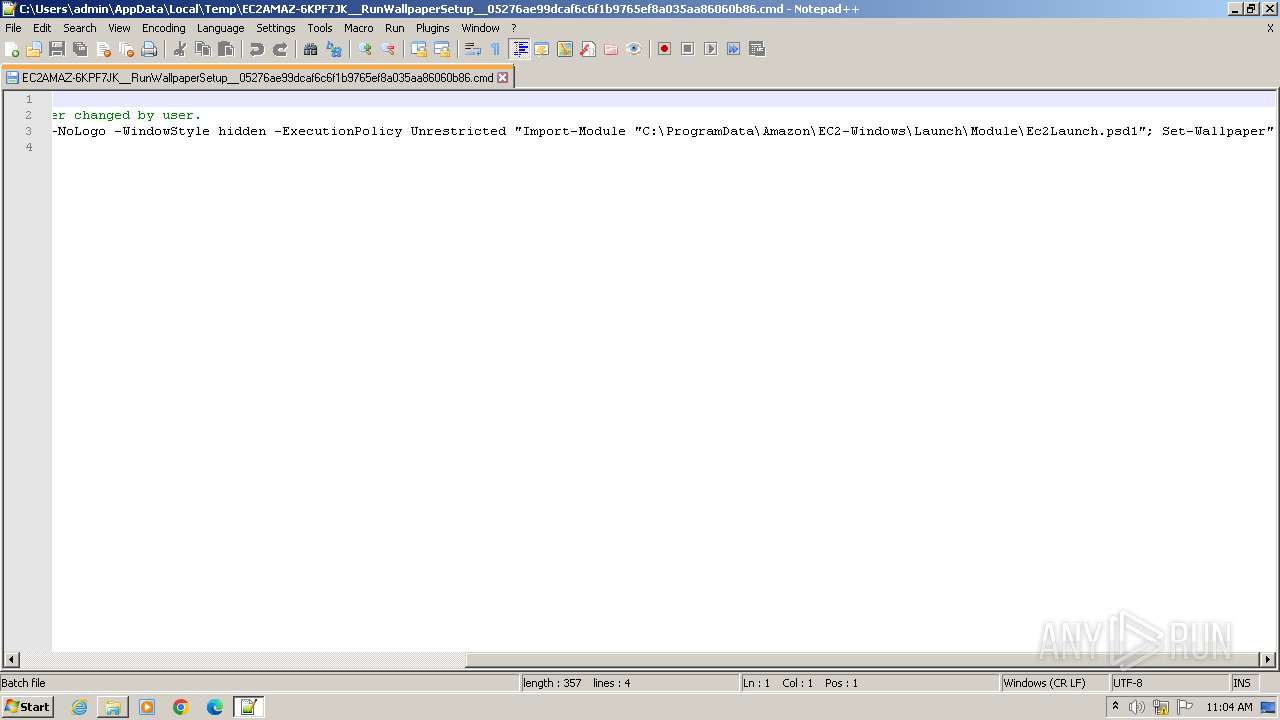Toggle folder as workspace icon
This screenshot has width=1280, height=720.
[611, 49]
